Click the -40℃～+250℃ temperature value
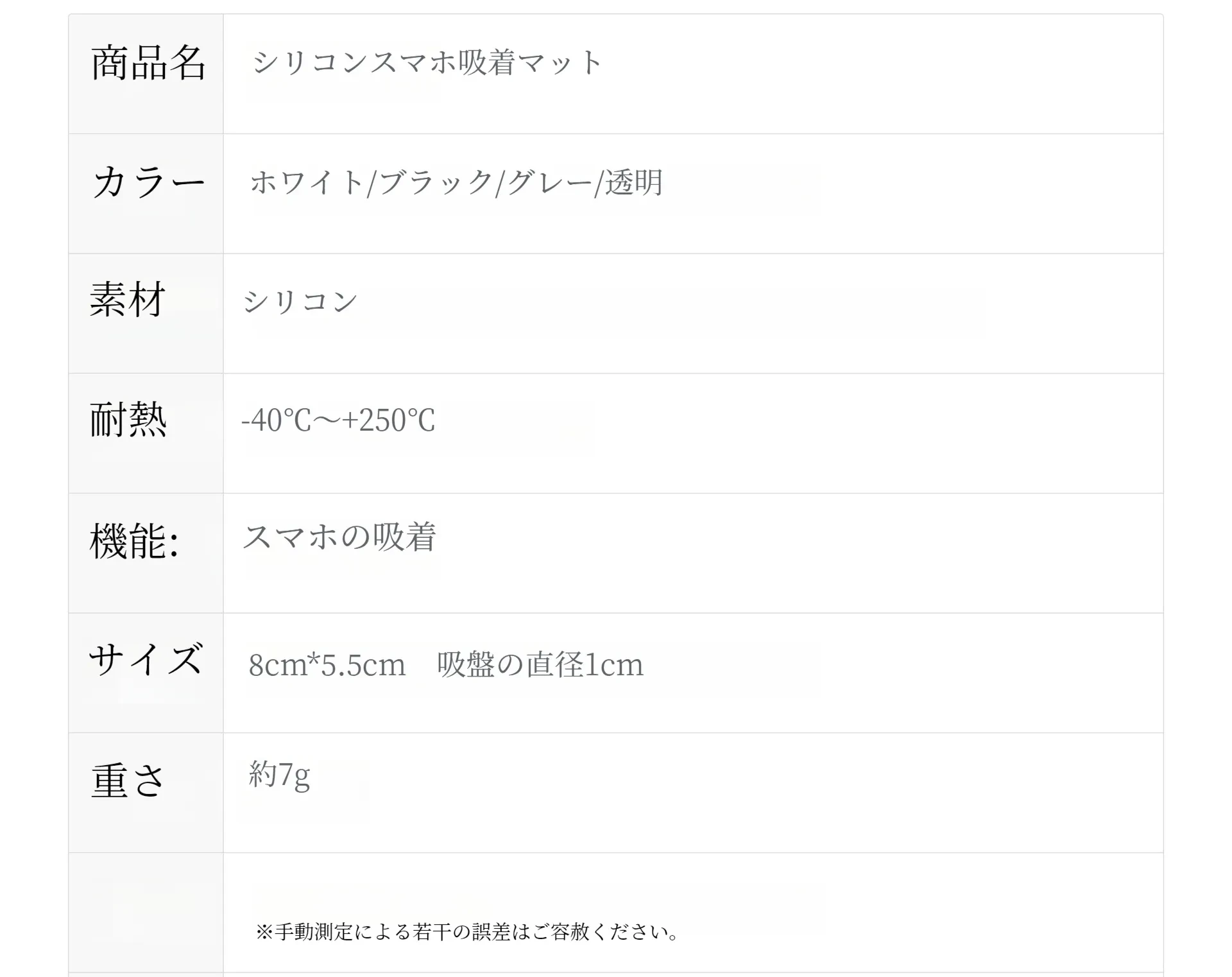 click(x=338, y=420)
